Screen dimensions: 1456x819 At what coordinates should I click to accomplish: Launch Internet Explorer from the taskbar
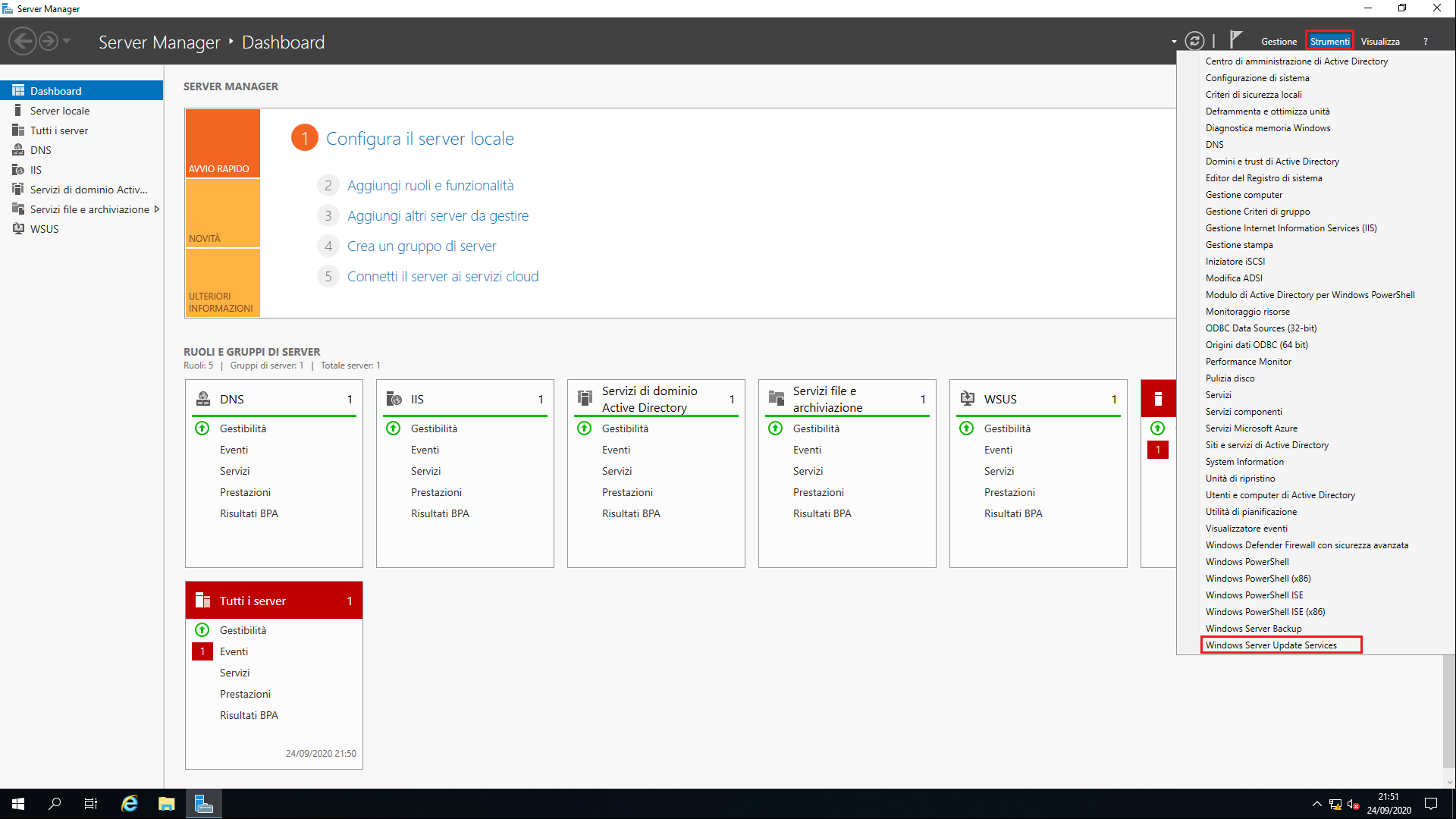[129, 803]
